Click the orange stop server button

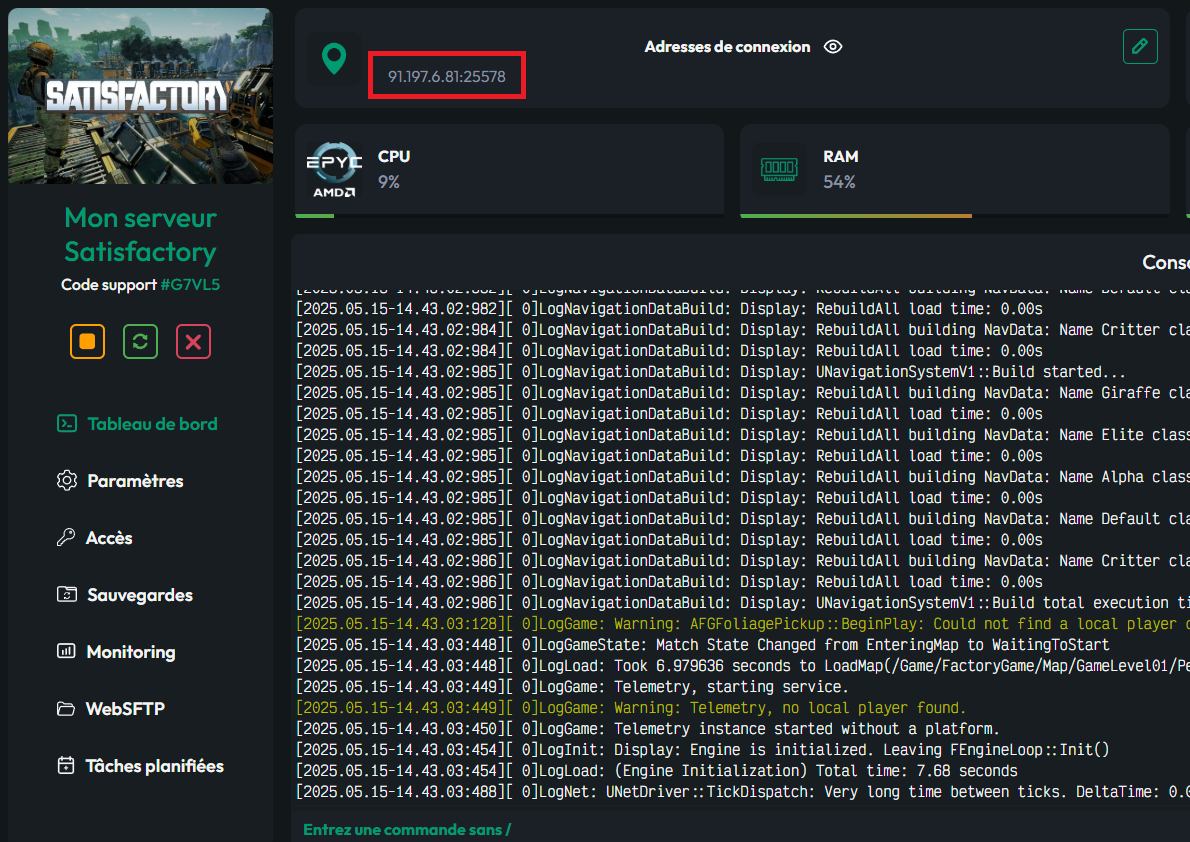click(x=87, y=342)
